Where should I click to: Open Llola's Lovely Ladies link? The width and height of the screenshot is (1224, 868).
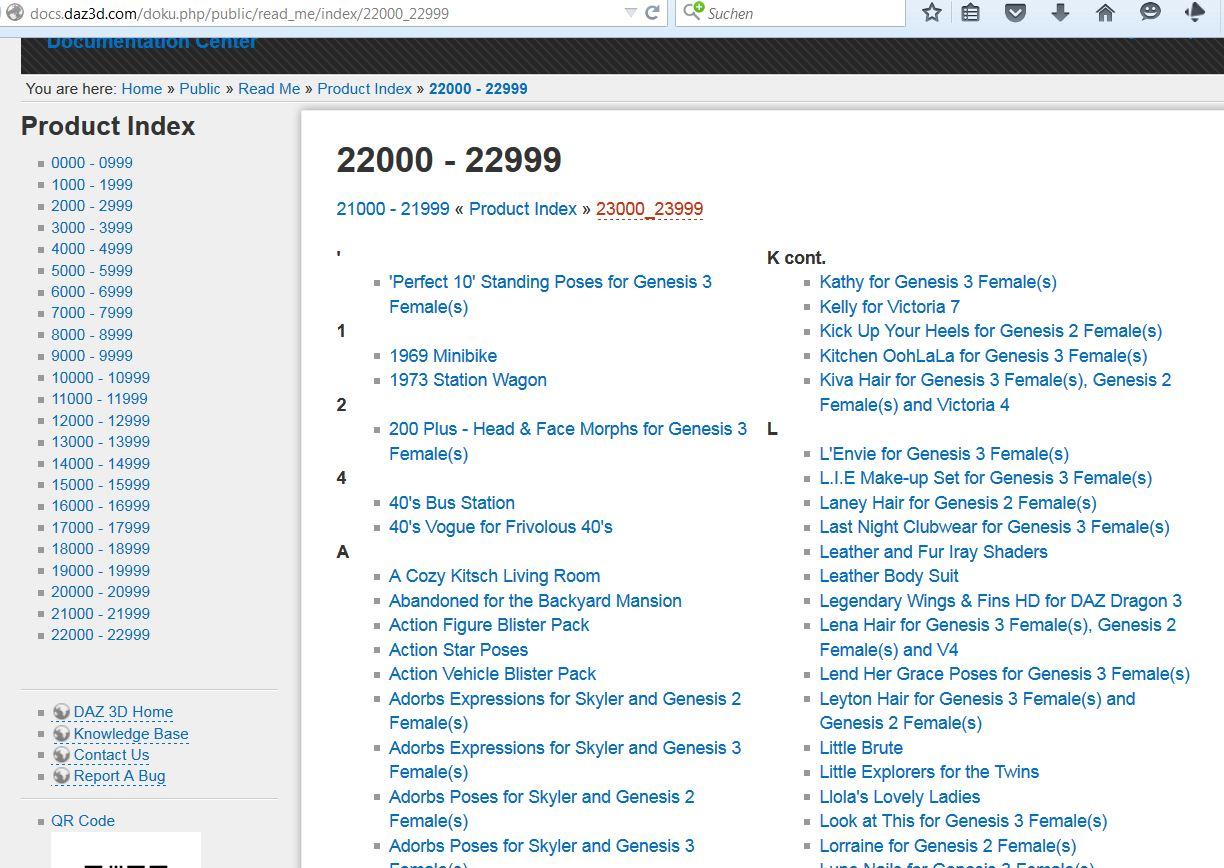point(899,797)
